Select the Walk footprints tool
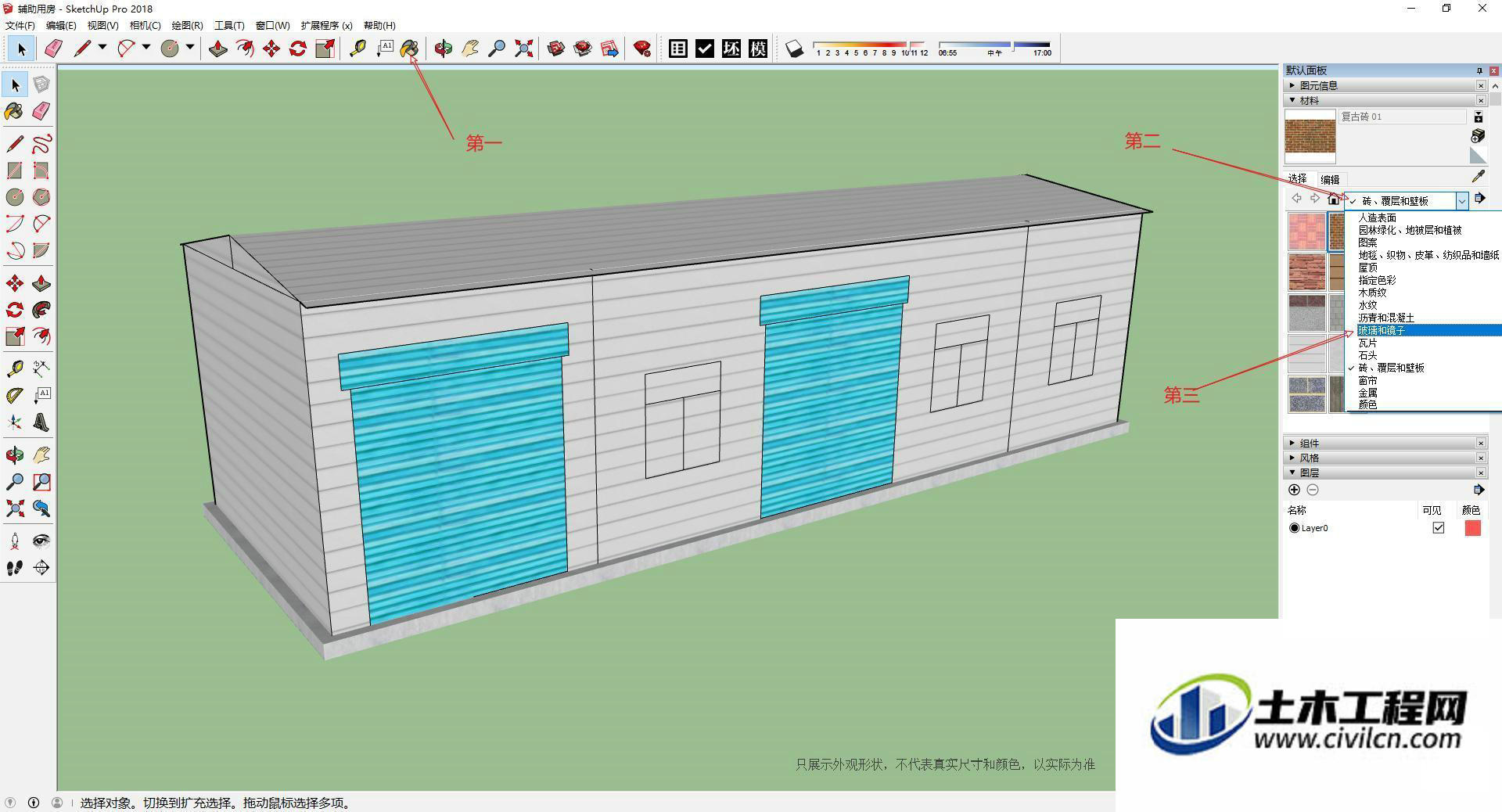 (14, 568)
